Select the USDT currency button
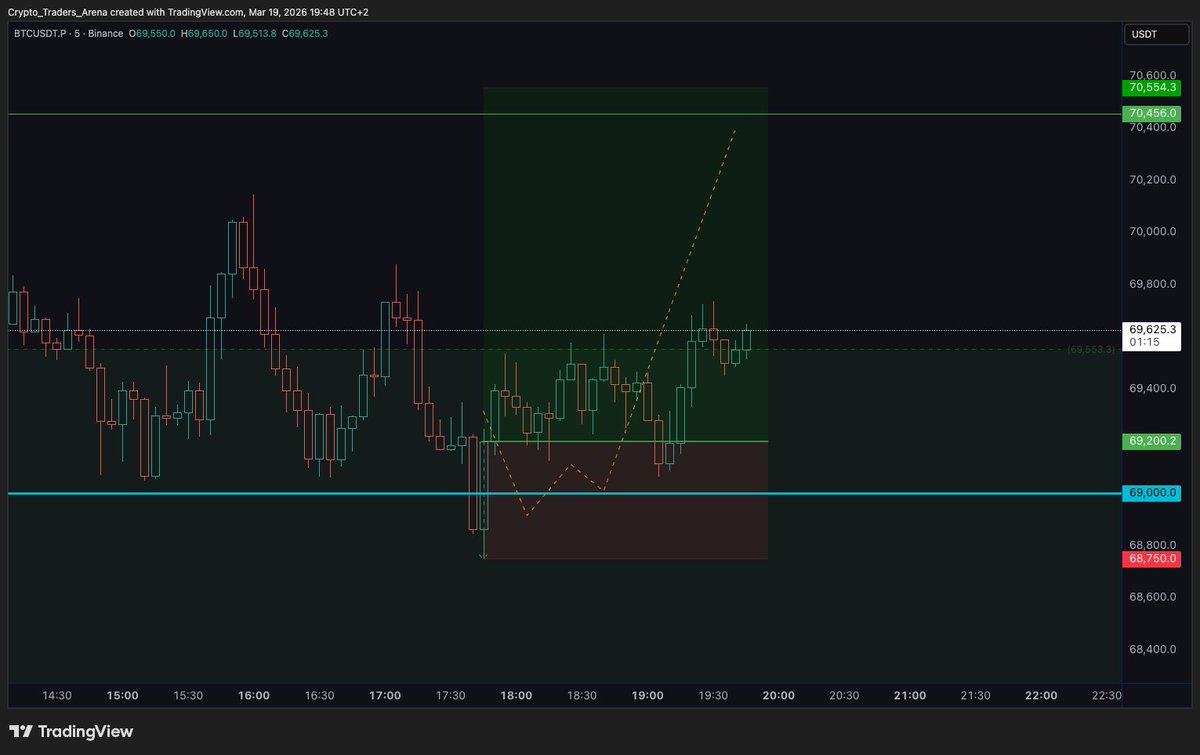The width and height of the screenshot is (1200, 755). (x=1155, y=34)
